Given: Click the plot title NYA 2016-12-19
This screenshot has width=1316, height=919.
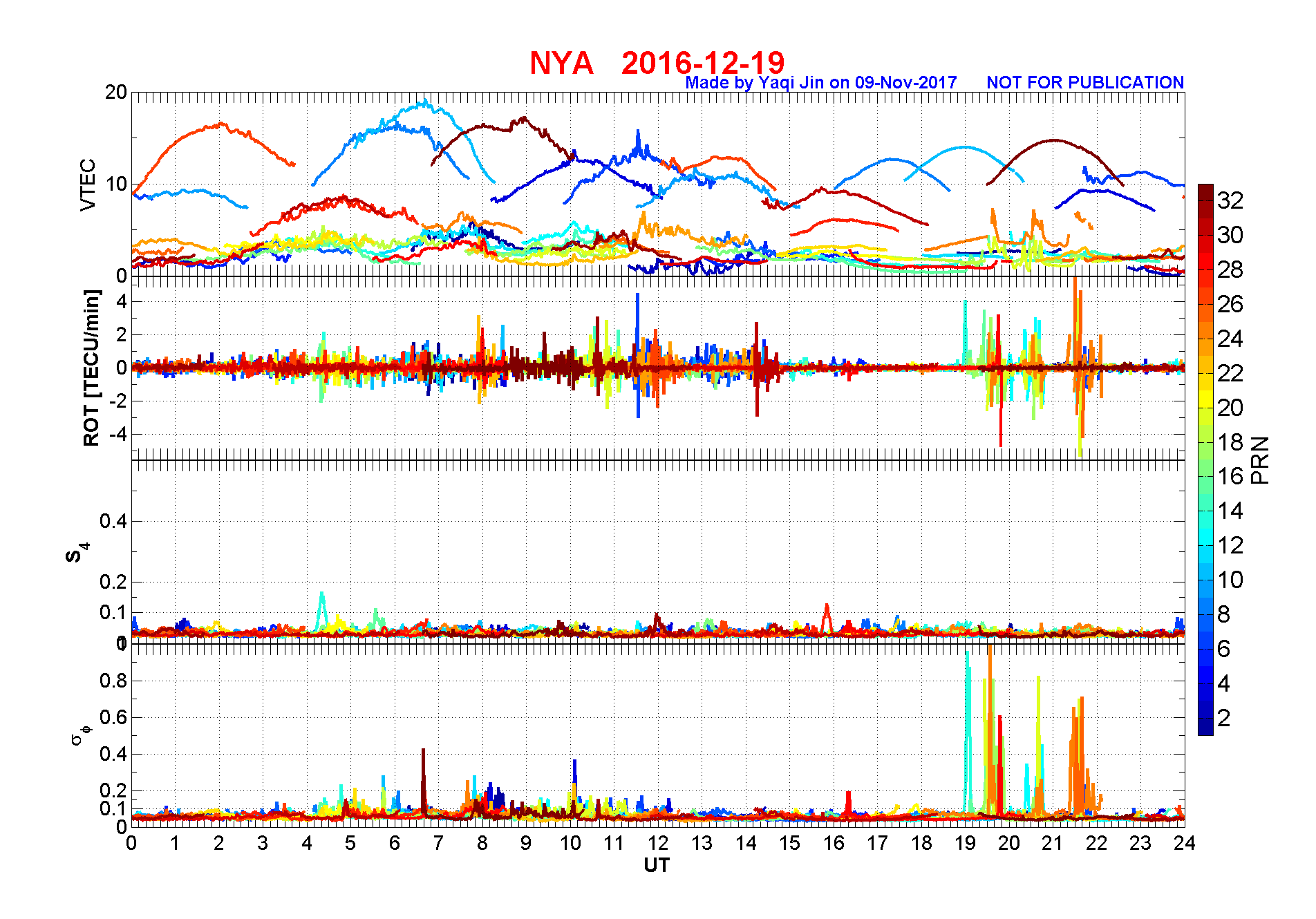Looking at the screenshot, I should (657, 63).
